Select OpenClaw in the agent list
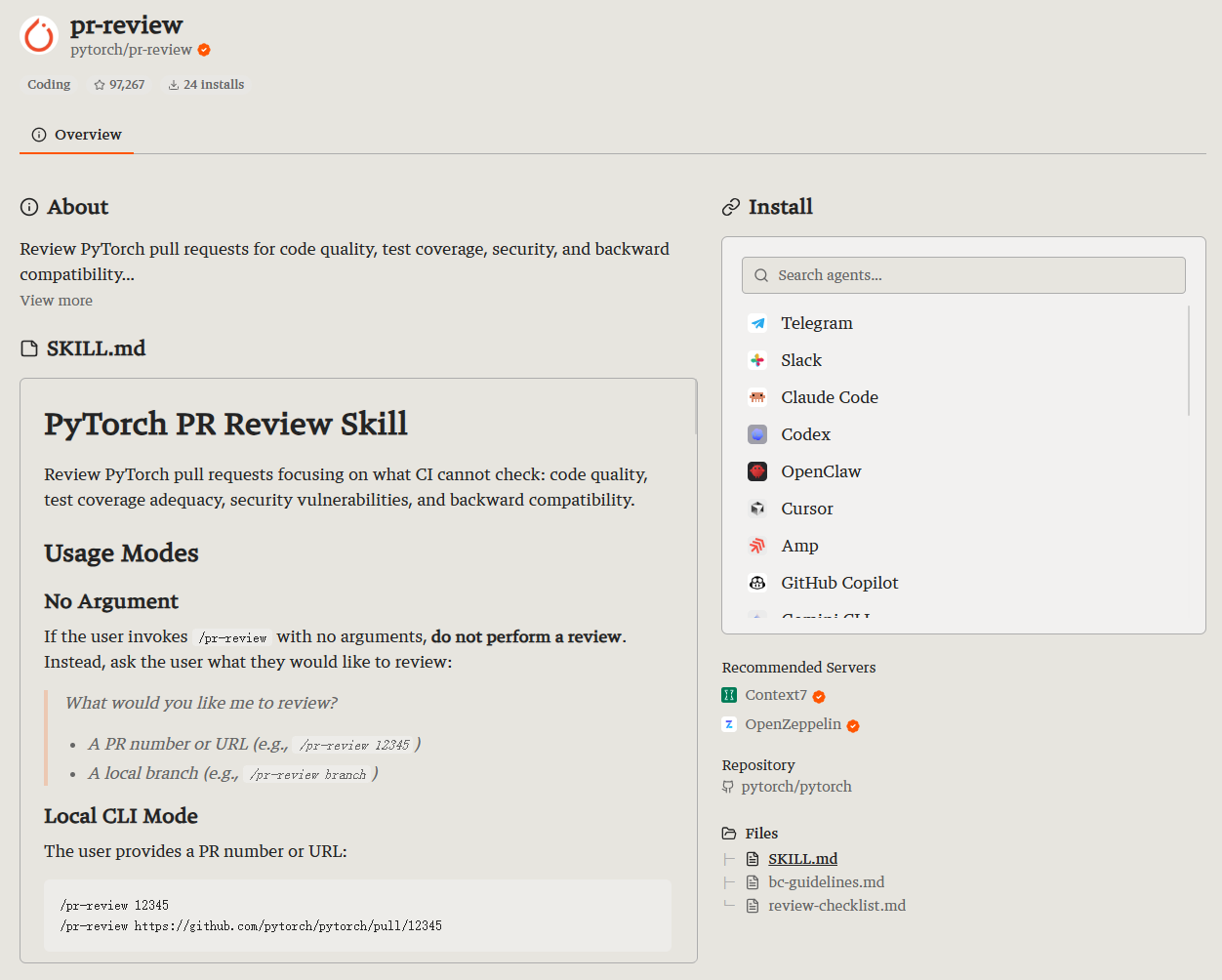 [963, 471]
